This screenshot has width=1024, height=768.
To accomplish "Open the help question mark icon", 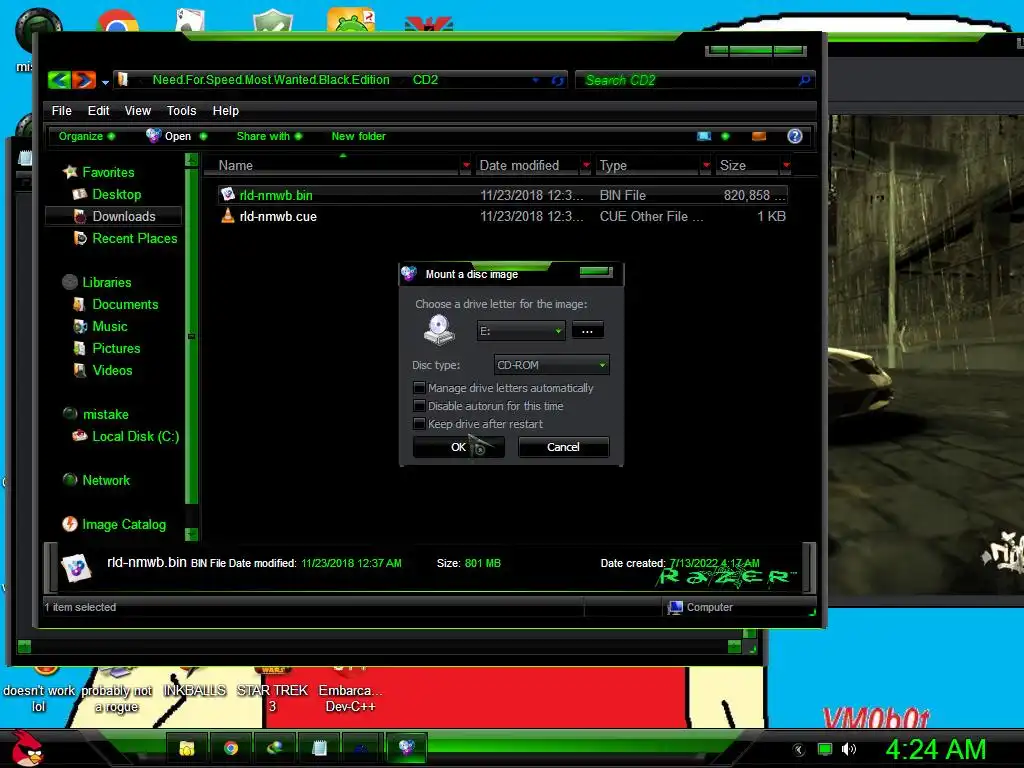I will (794, 136).
